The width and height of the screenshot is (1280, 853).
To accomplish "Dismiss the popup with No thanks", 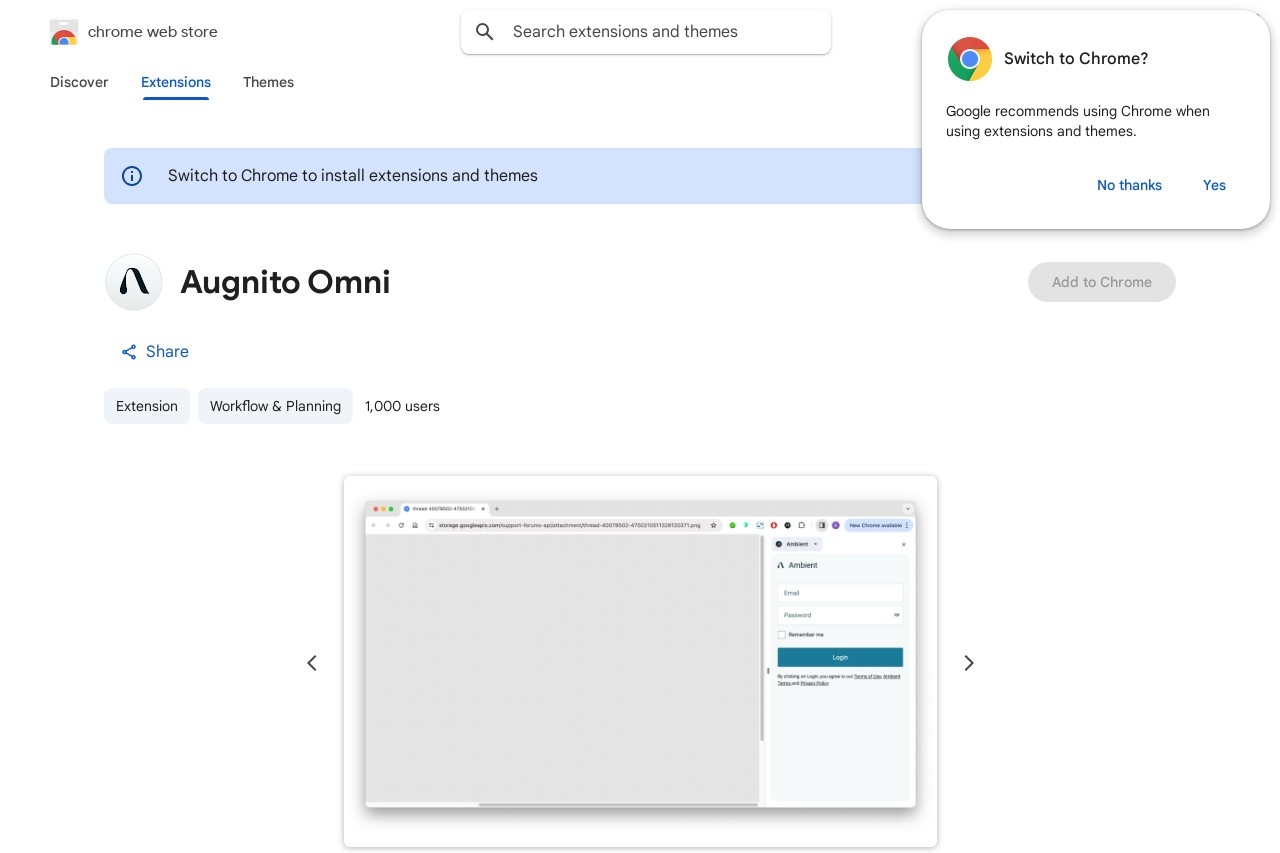I will [x=1129, y=185].
